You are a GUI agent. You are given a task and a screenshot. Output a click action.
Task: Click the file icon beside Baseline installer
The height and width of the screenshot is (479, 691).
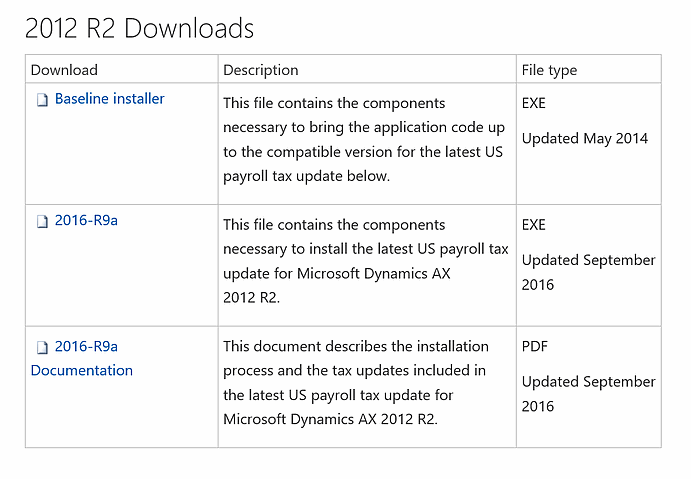(42, 100)
